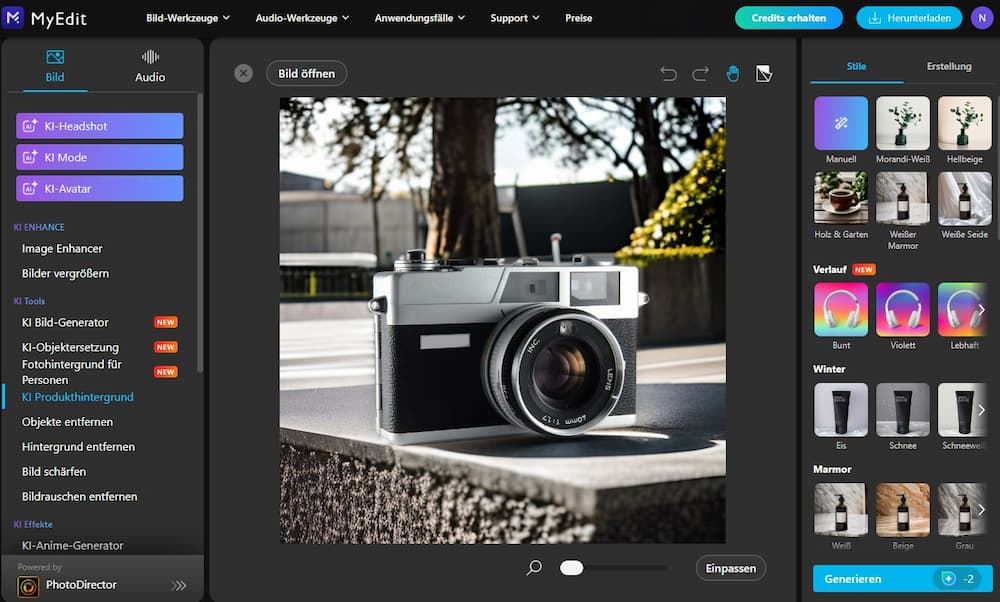Open the Bild-Werkzeuge dropdown menu

tap(188, 18)
